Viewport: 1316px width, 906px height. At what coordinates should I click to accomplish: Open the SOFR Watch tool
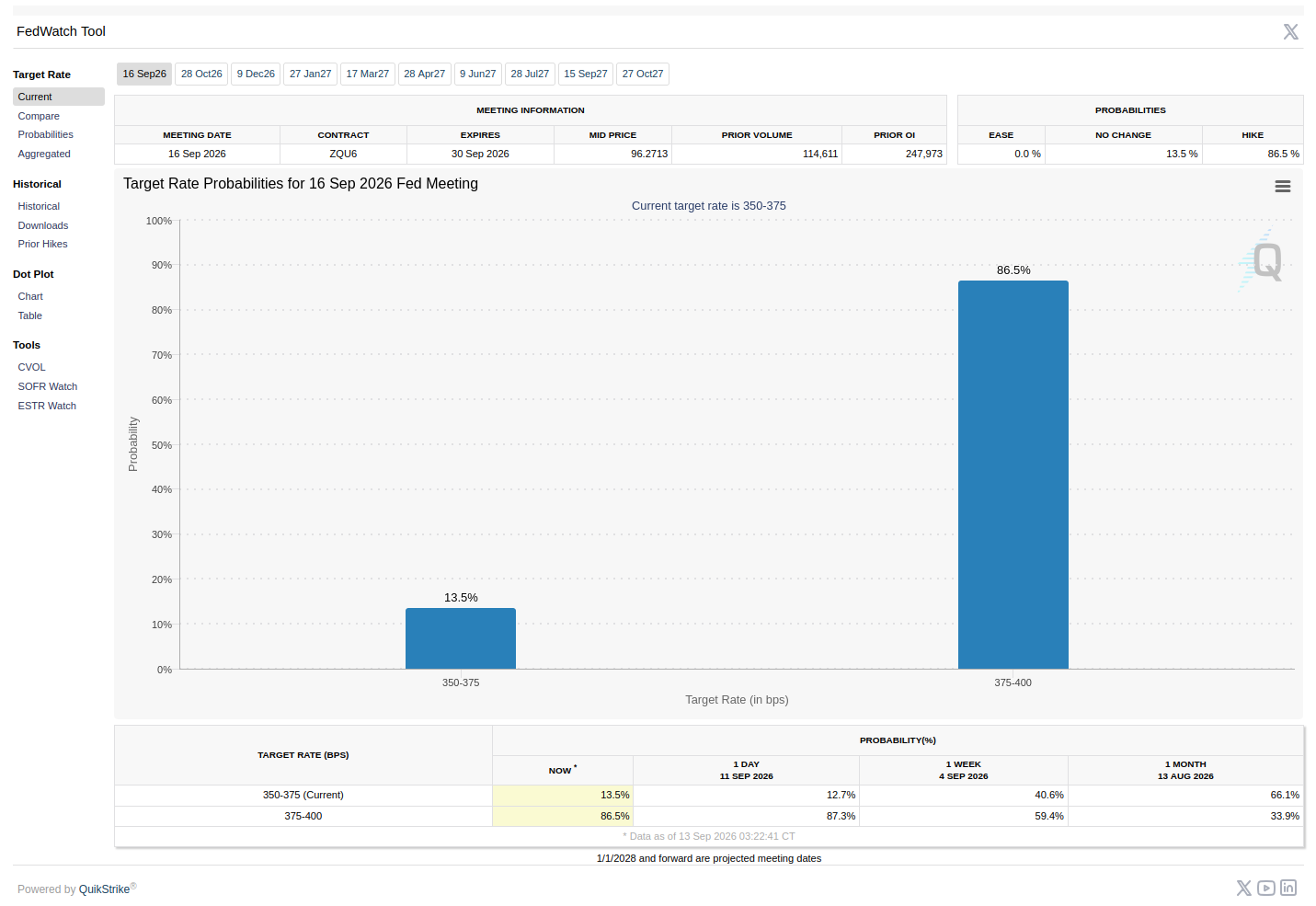48,386
